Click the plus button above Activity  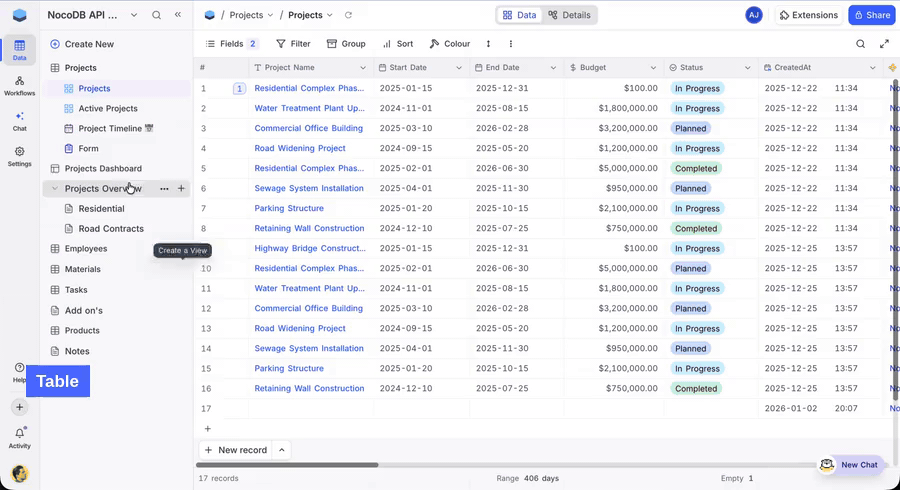(20, 407)
